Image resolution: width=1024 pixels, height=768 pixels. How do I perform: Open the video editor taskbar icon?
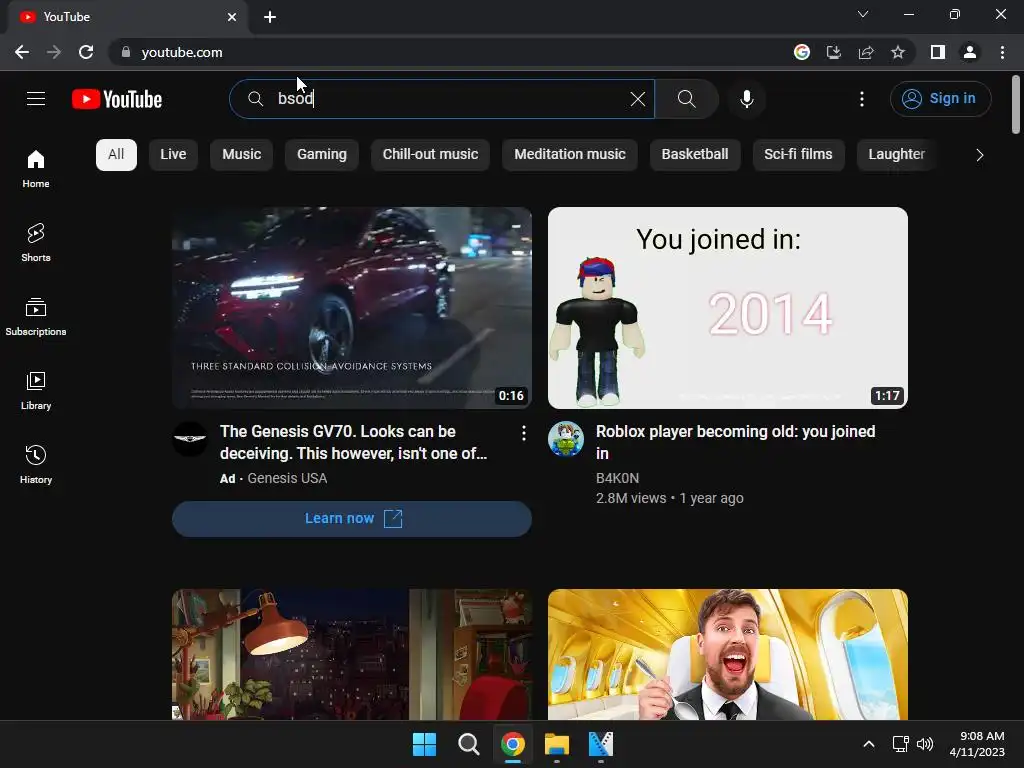[x=601, y=744]
